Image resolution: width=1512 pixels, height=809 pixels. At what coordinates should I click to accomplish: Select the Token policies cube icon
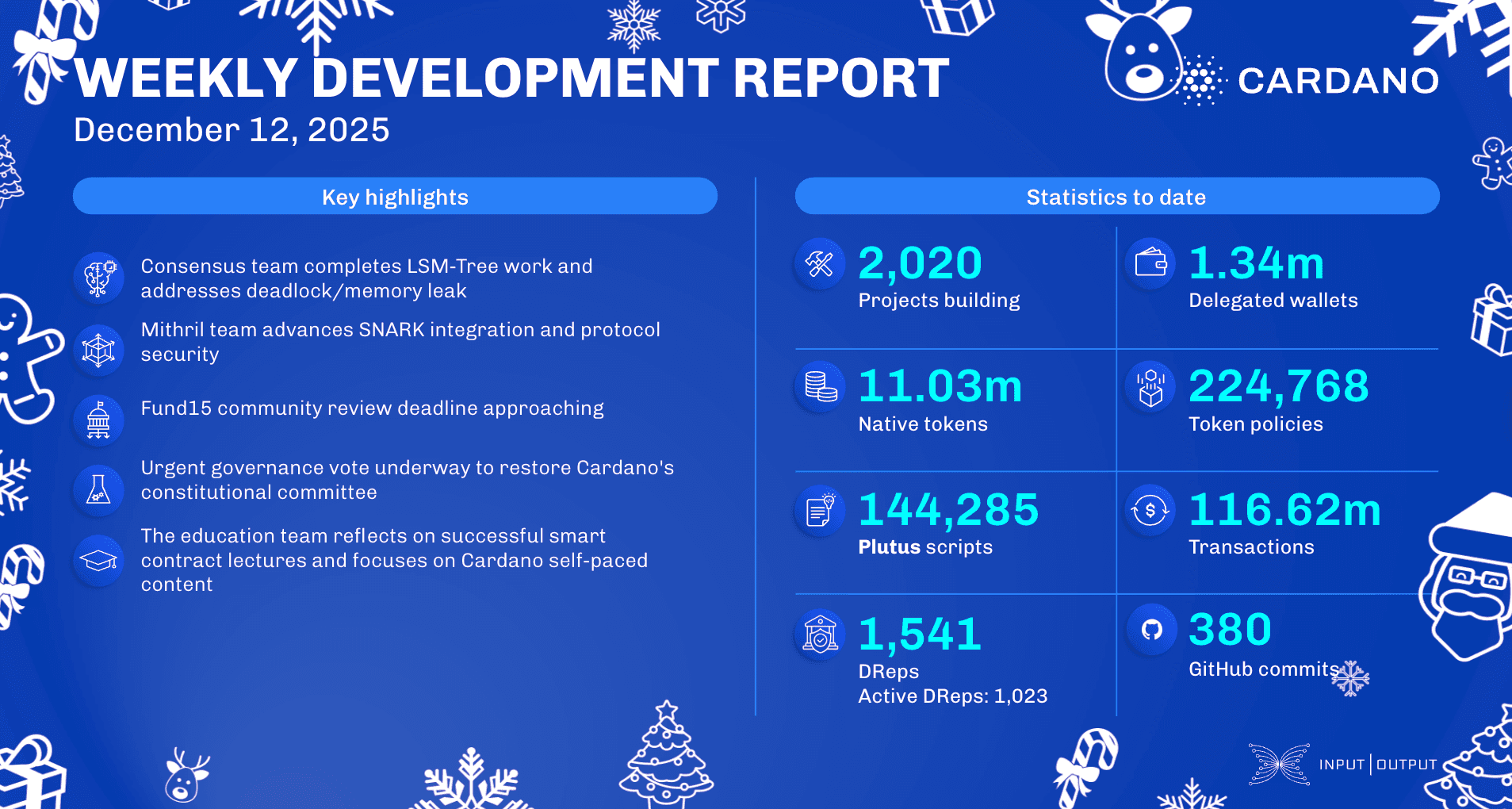coord(1150,388)
